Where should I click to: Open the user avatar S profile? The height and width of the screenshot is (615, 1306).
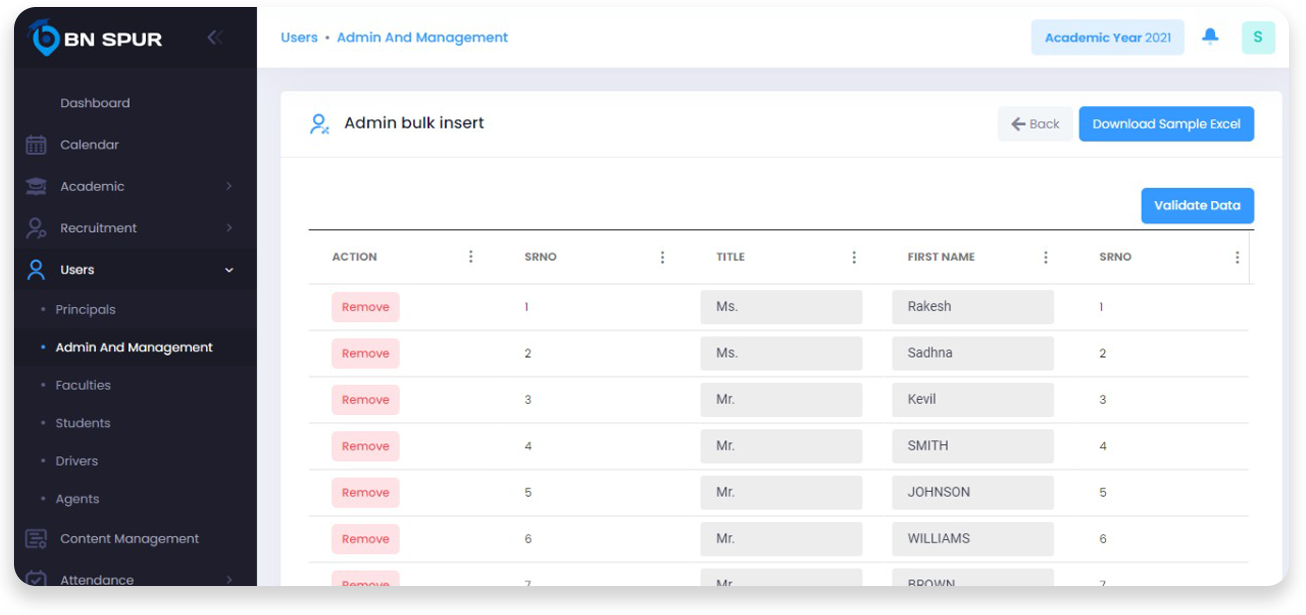point(1257,38)
